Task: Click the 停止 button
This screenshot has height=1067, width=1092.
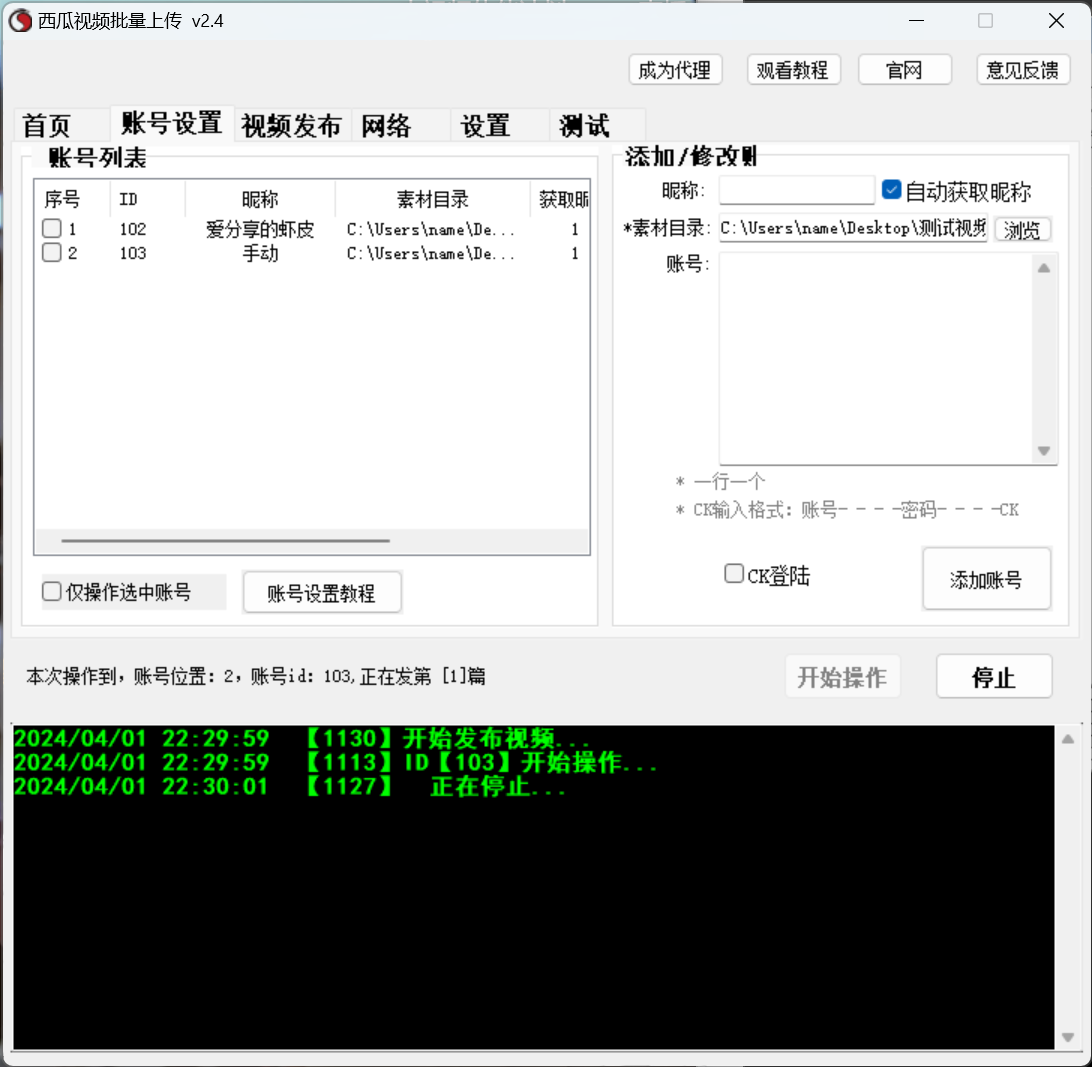Action: tap(994, 677)
